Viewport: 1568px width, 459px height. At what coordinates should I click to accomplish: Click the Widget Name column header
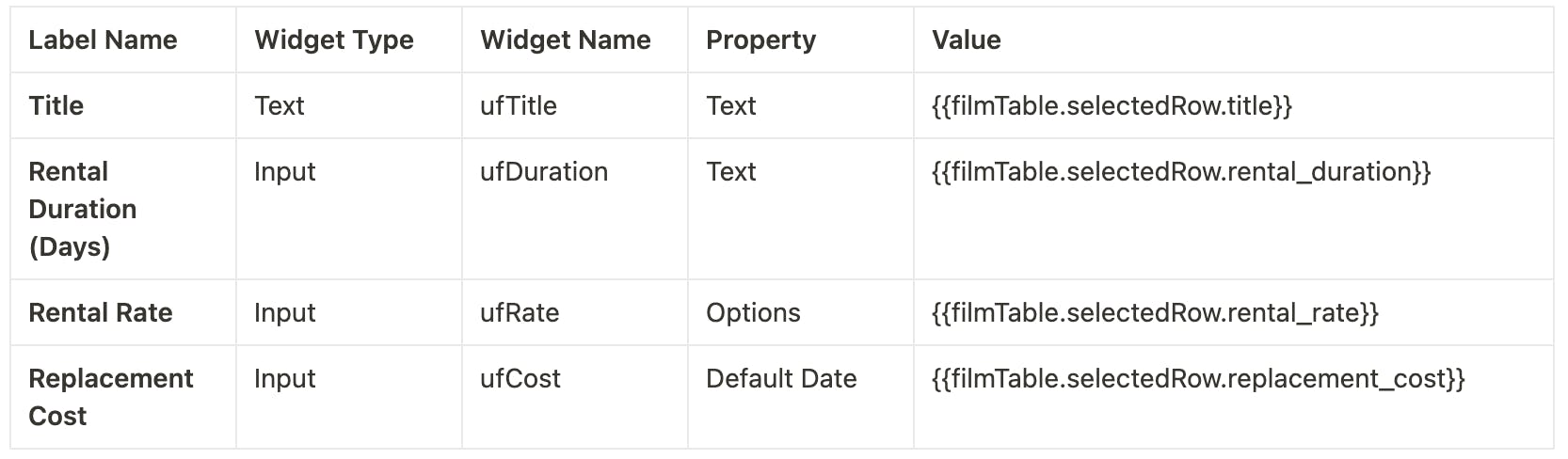566,40
